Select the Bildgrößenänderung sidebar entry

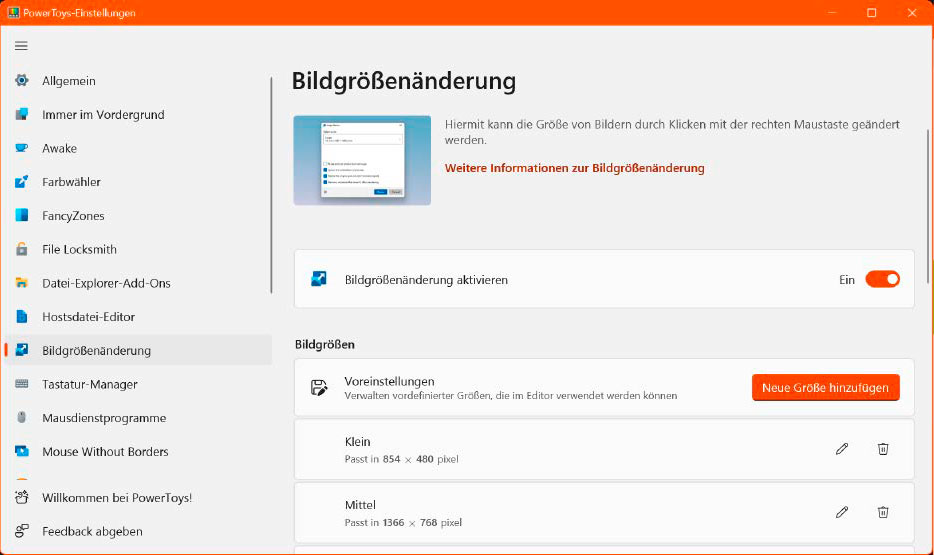pos(138,350)
